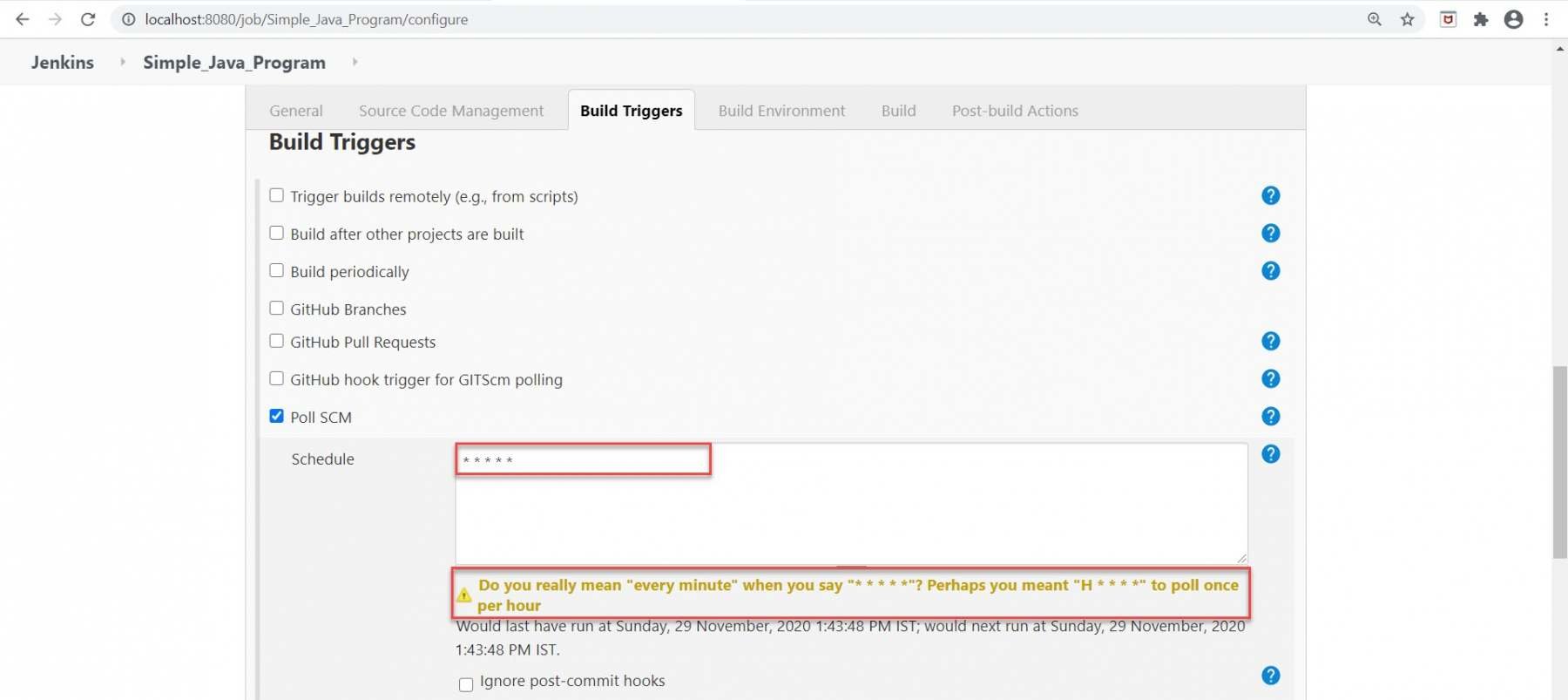This screenshot has height=700, width=1568.
Task: Enable GitHub hook trigger for GITScm polling
Action: pyautogui.click(x=276, y=378)
